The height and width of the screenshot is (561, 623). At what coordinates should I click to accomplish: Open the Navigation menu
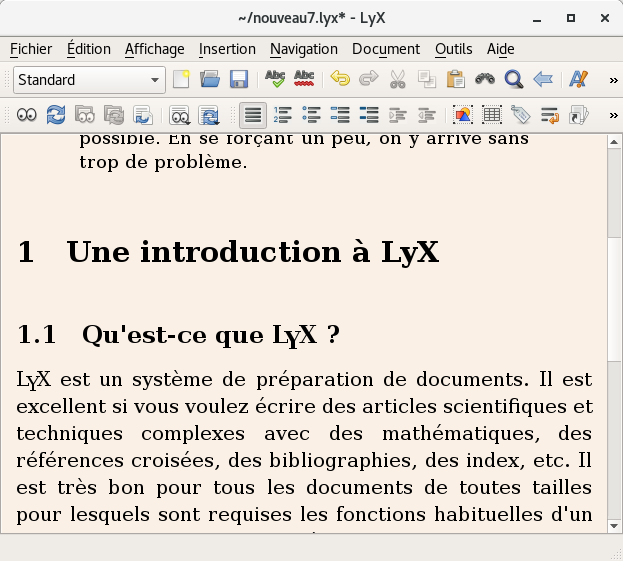coord(304,49)
